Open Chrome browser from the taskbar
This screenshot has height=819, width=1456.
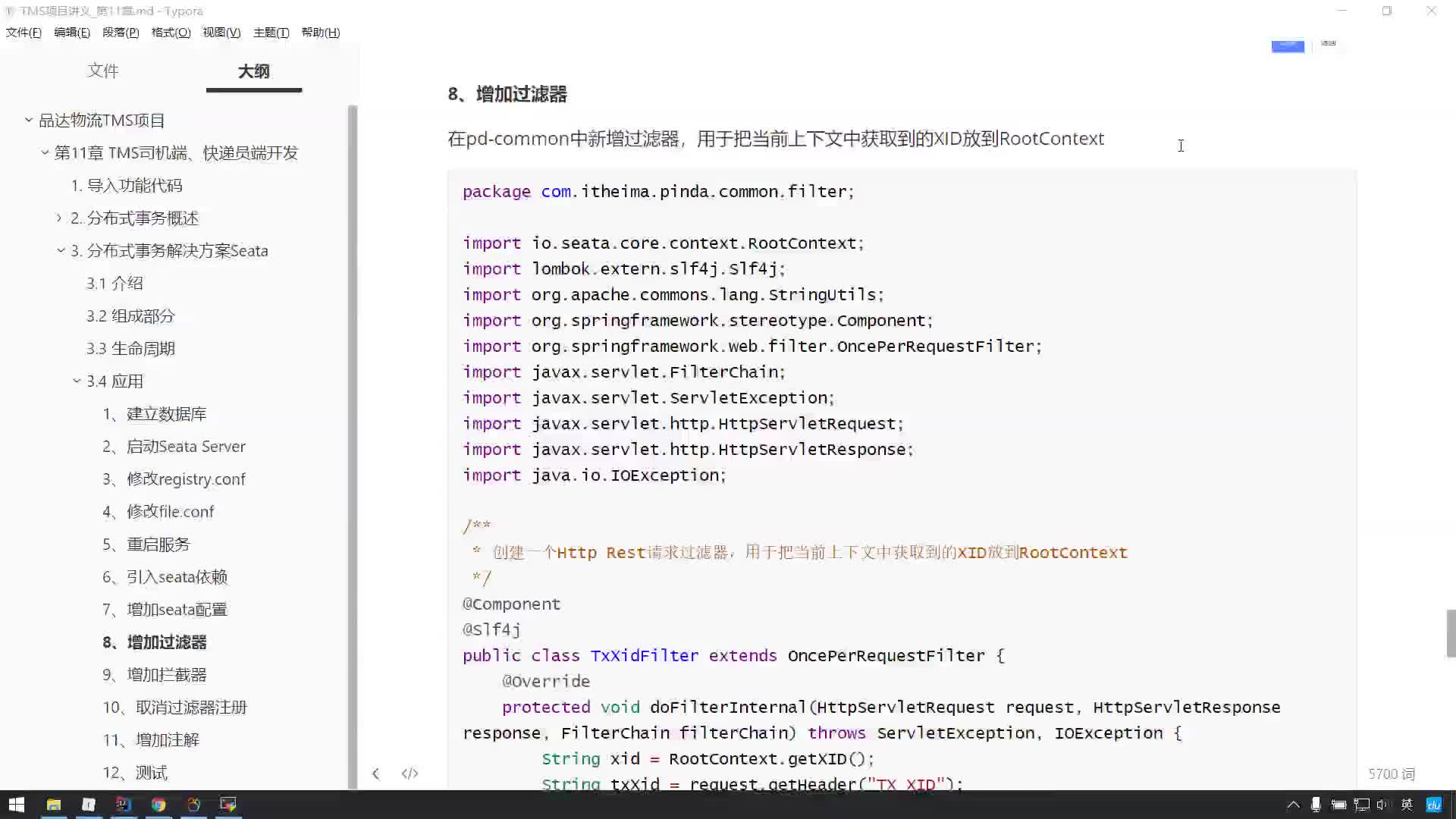[158, 805]
